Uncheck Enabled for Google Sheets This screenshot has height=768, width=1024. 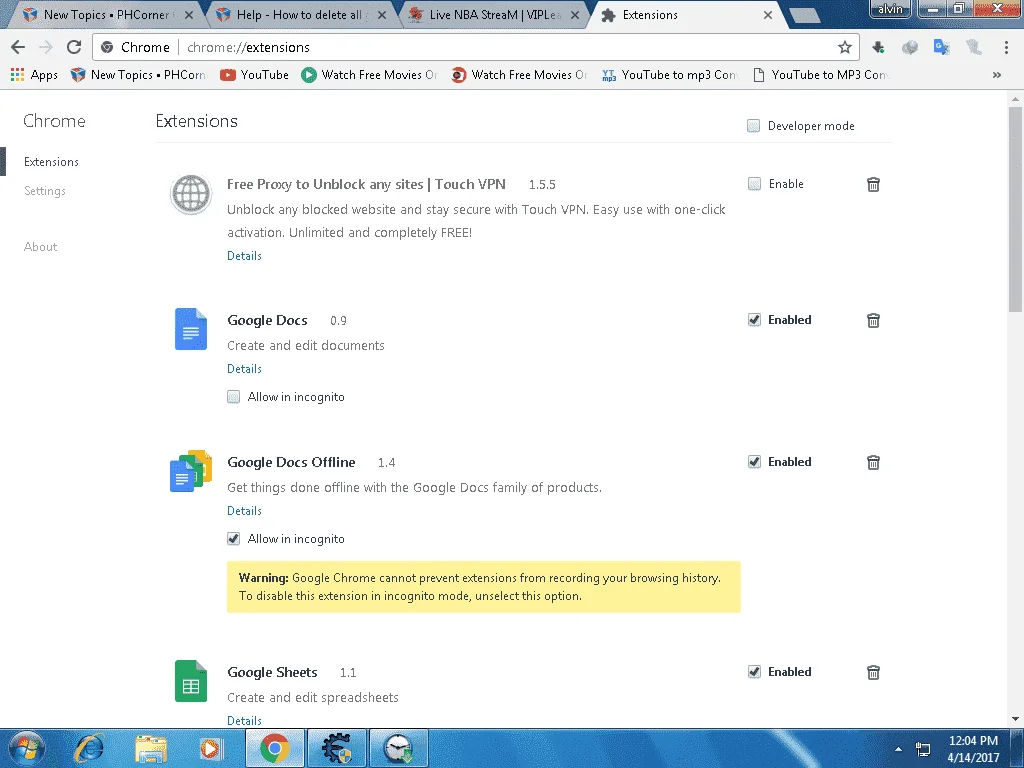[754, 671]
